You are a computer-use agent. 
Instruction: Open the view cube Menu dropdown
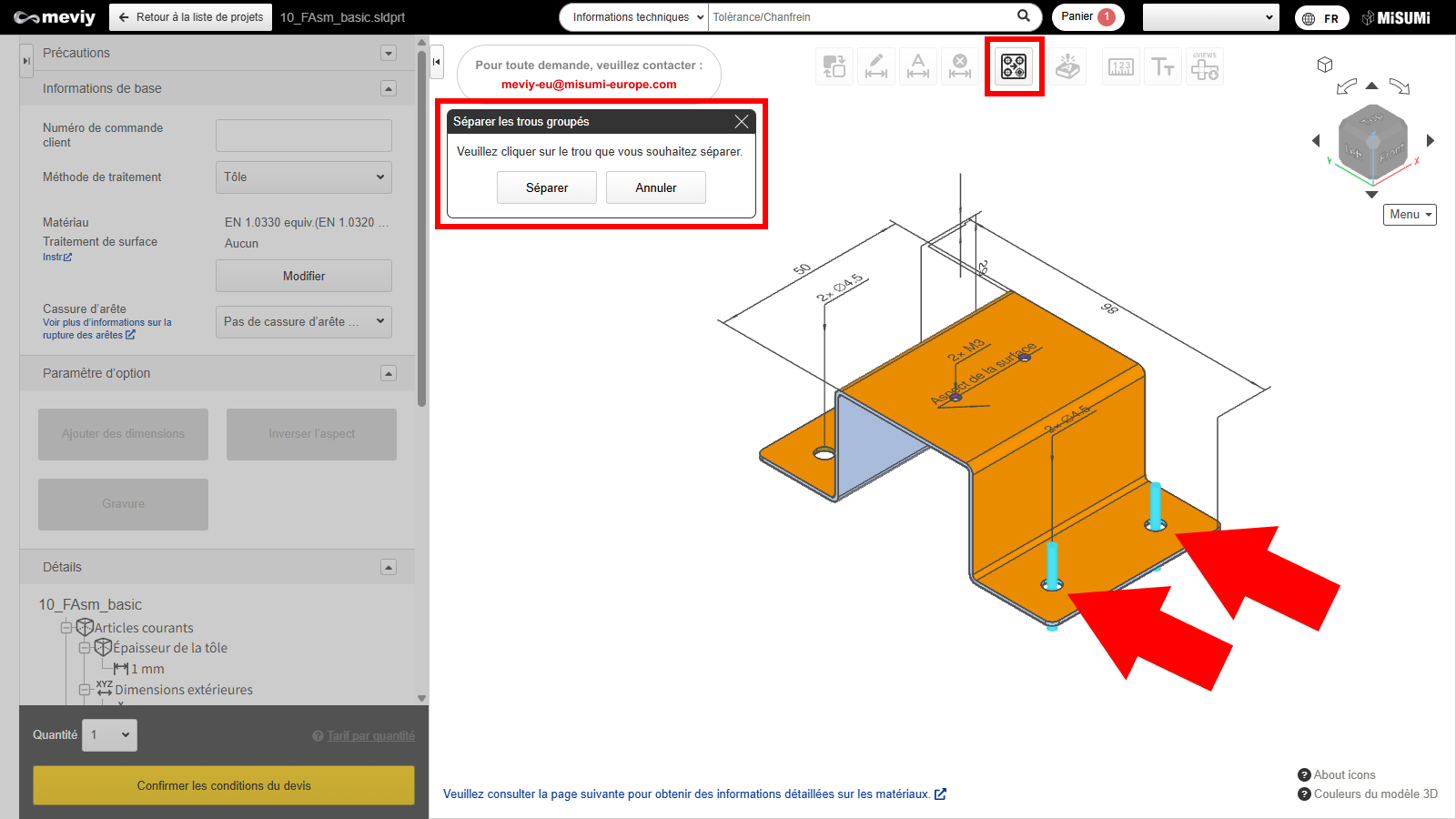(1410, 215)
